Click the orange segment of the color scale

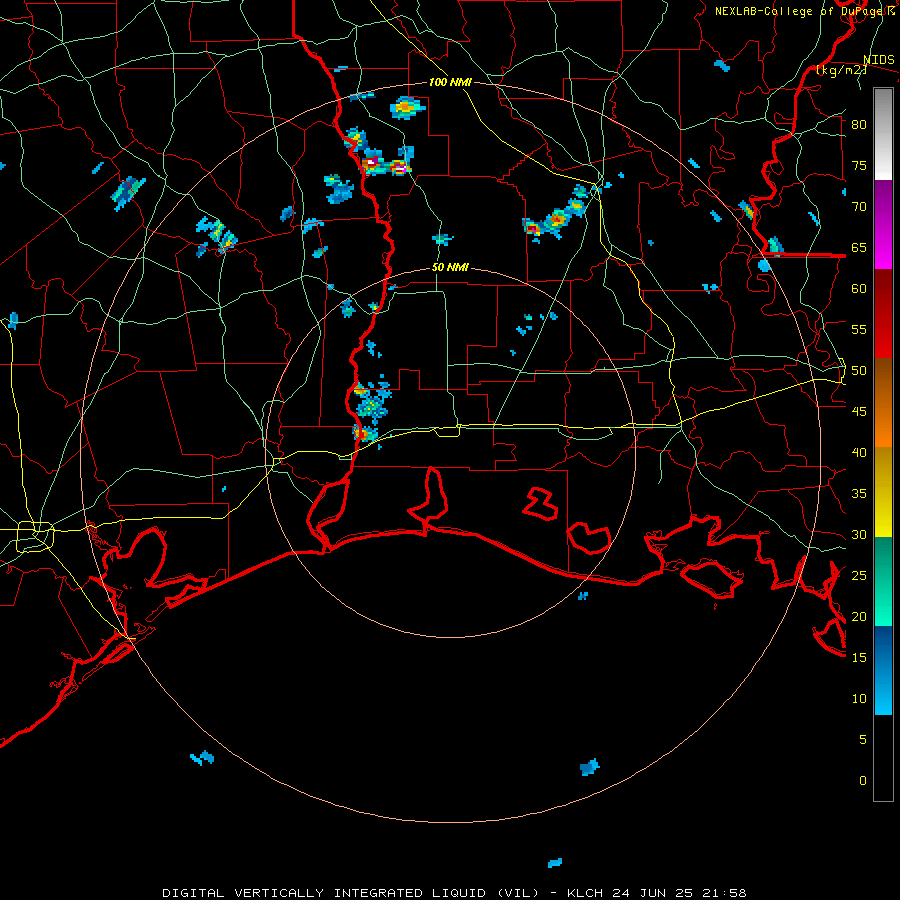(x=883, y=402)
